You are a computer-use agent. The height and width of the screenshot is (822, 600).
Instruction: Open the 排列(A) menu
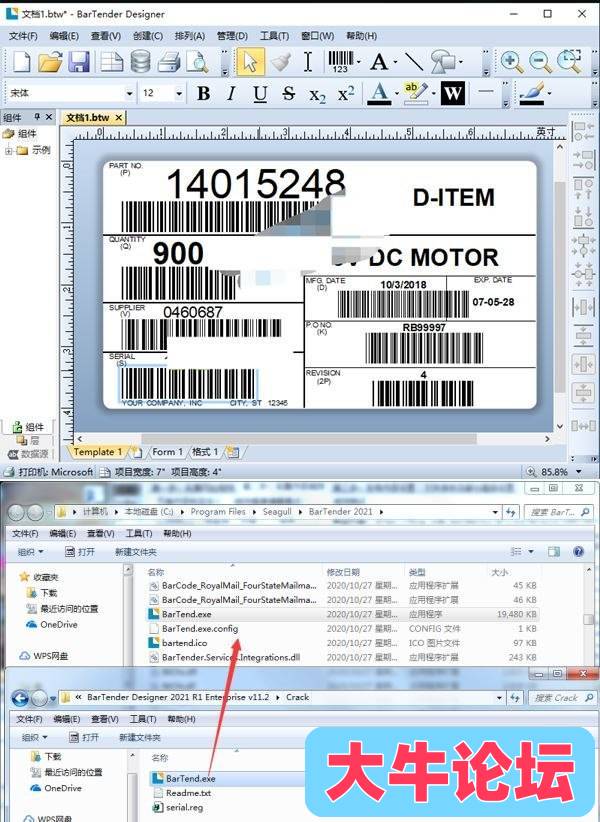190,36
